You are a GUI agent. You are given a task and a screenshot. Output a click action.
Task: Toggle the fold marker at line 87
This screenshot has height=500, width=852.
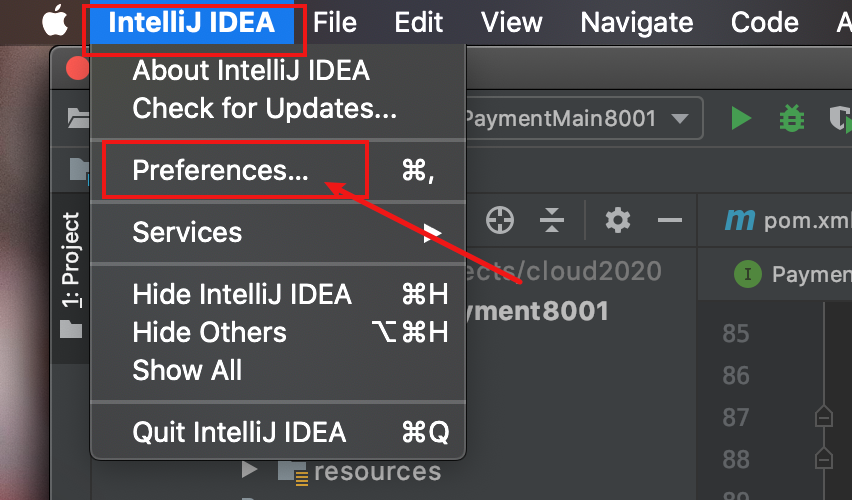click(x=824, y=416)
